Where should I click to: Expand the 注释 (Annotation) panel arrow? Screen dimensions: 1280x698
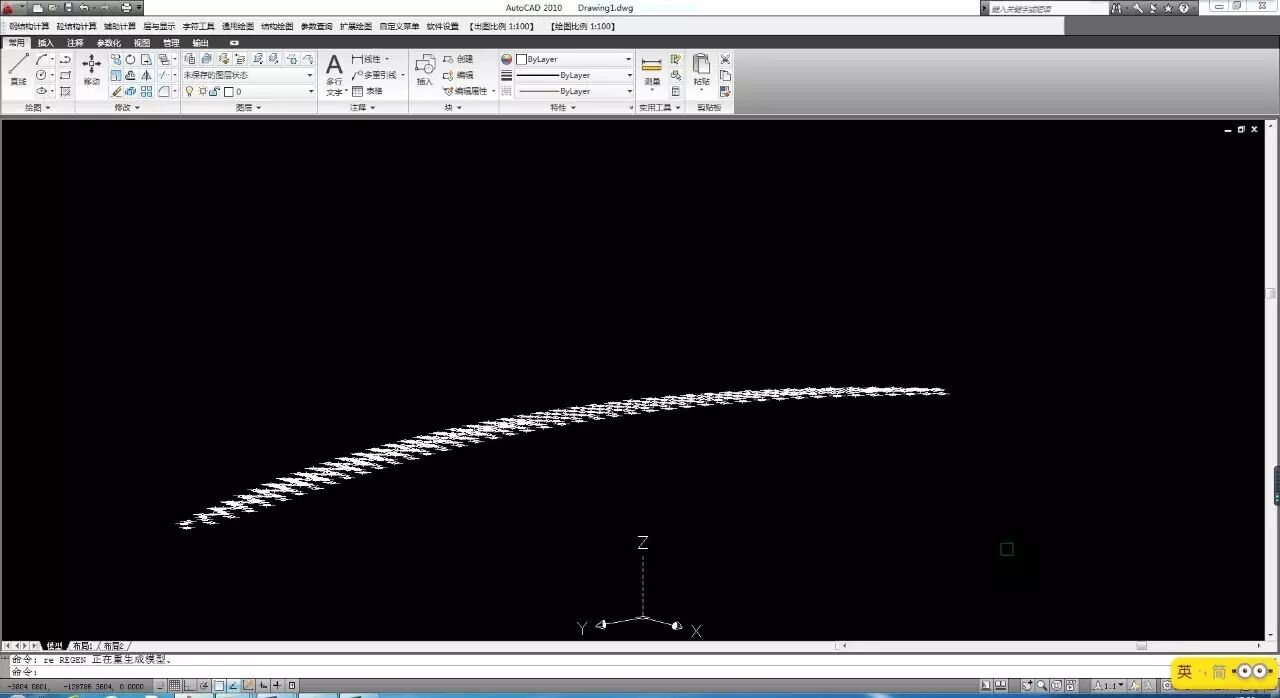pos(372,107)
